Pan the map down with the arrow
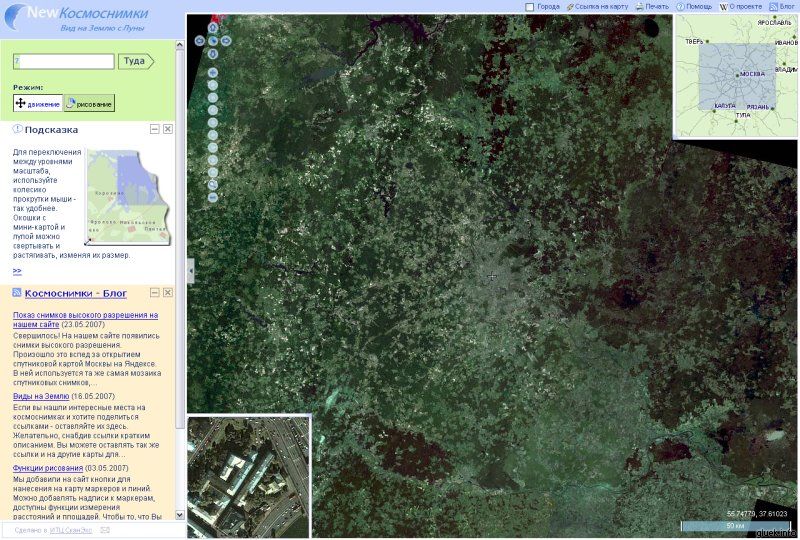800x540 pixels. [x=213, y=54]
